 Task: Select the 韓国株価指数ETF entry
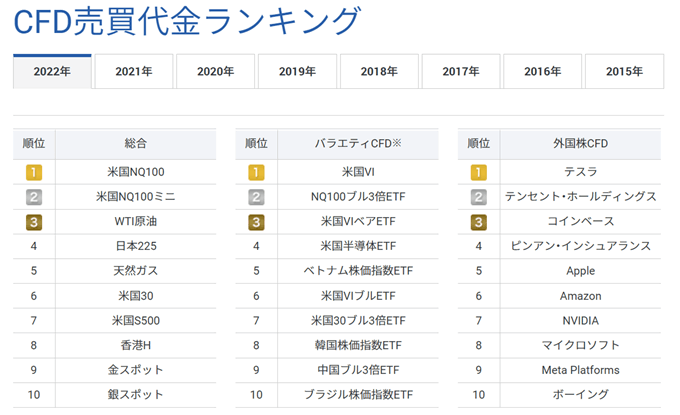[358, 346]
